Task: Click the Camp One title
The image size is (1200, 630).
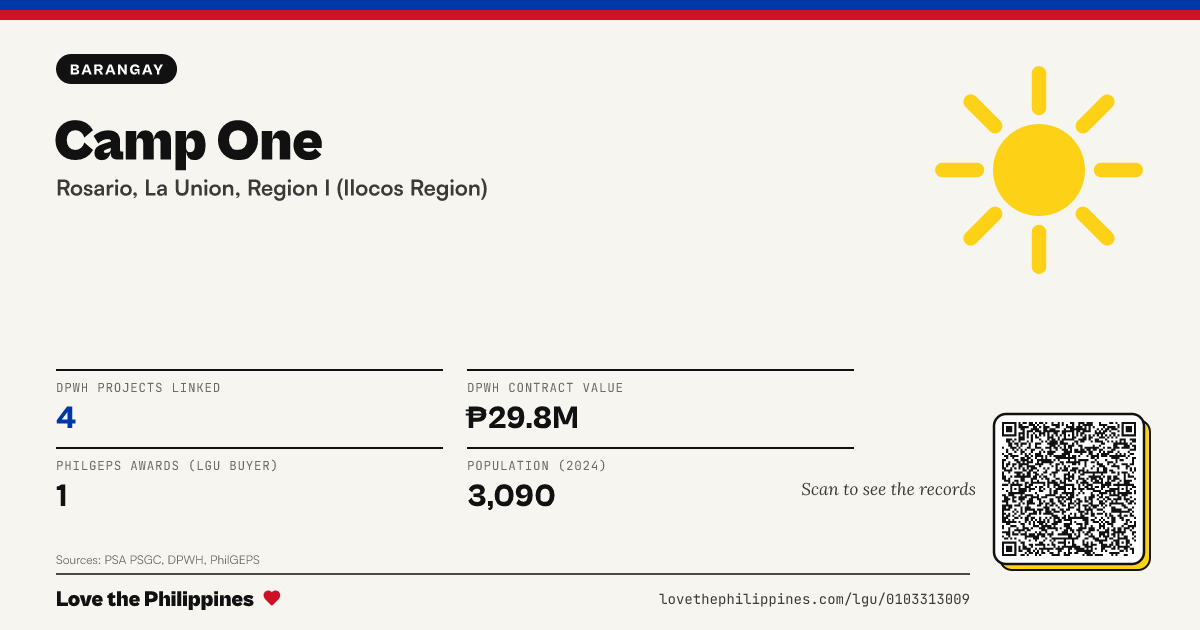Action: 189,141
